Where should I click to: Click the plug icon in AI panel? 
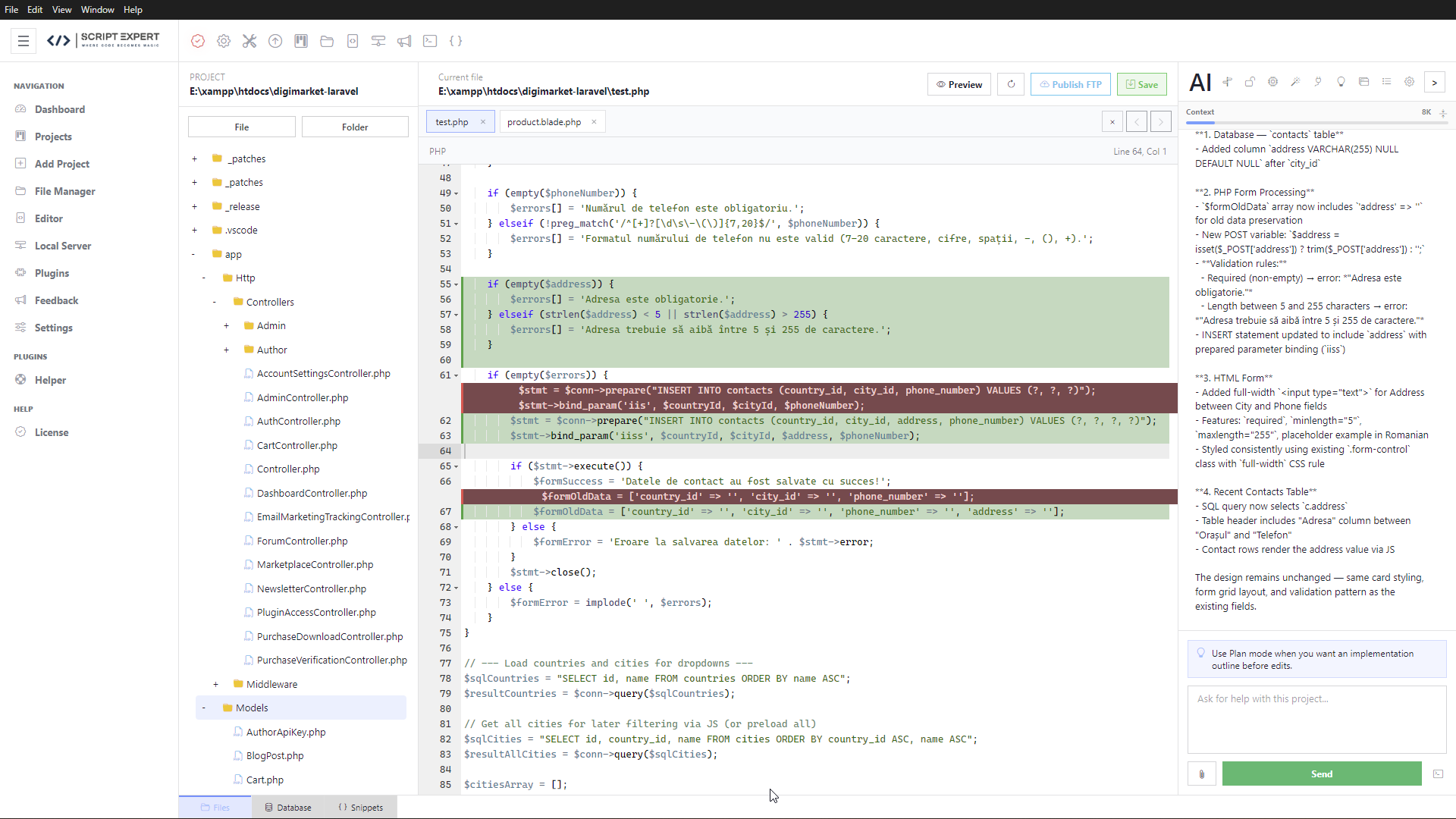click(x=1318, y=81)
